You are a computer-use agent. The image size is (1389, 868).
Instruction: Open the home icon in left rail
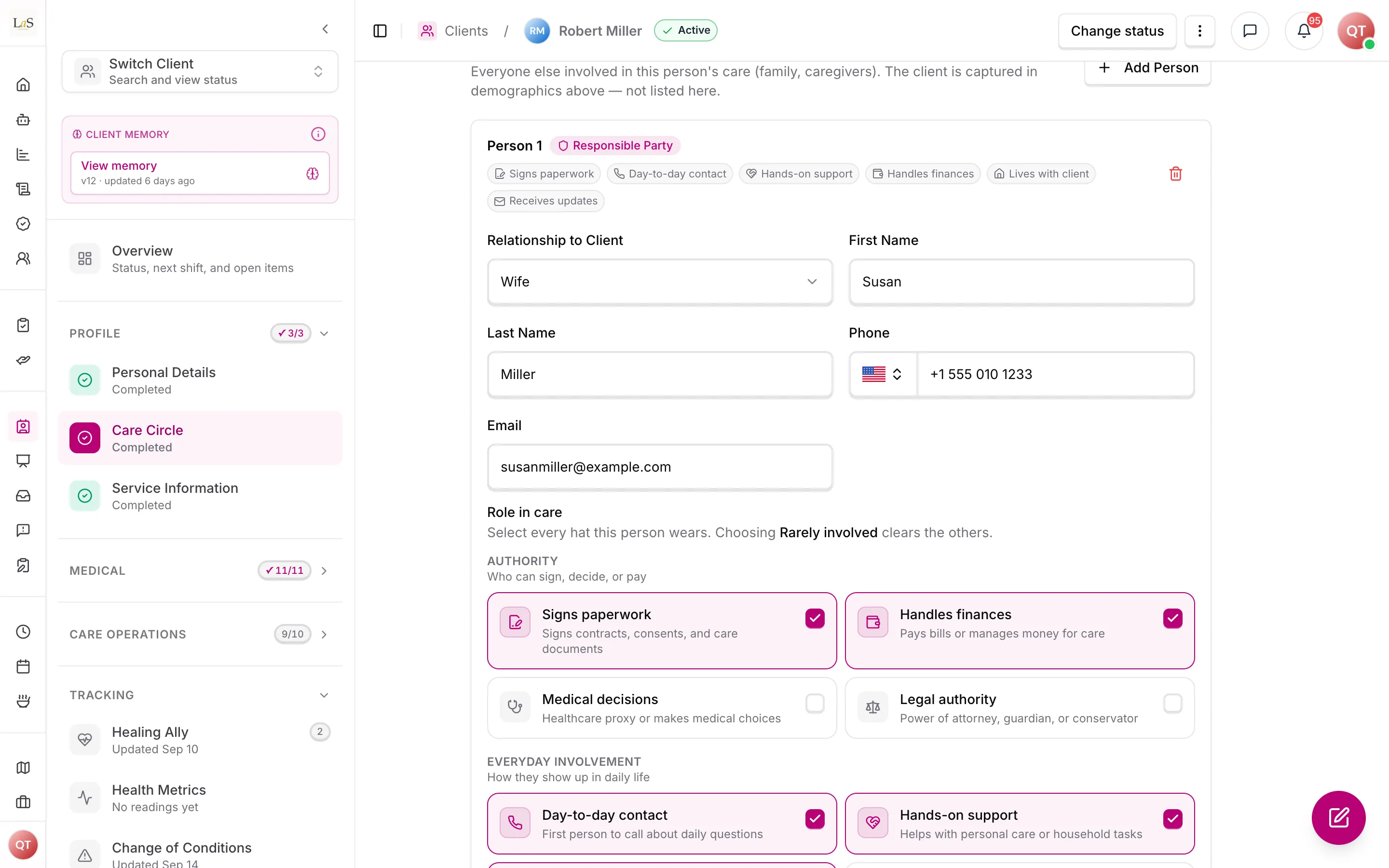click(23, 85)
